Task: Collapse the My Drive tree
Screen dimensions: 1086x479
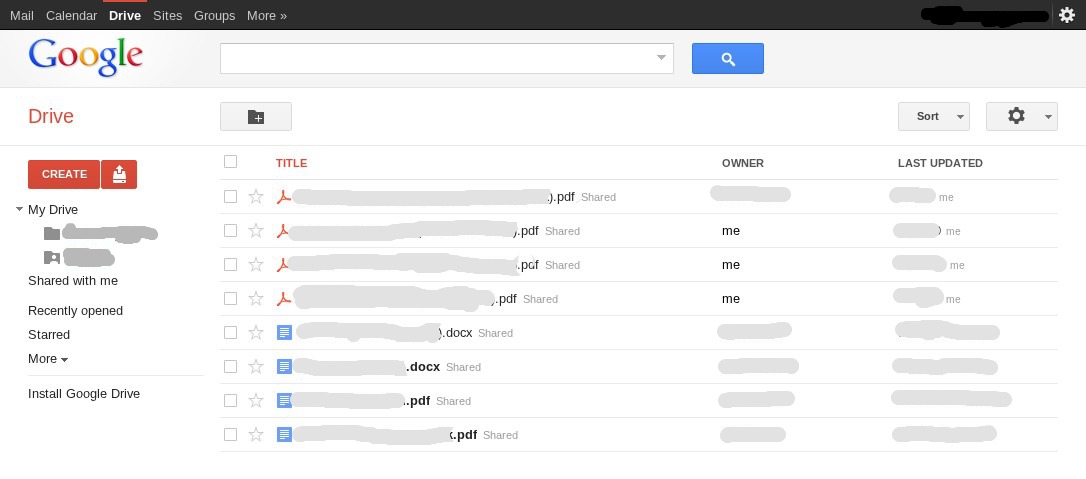Action: [x=20, y=210]
